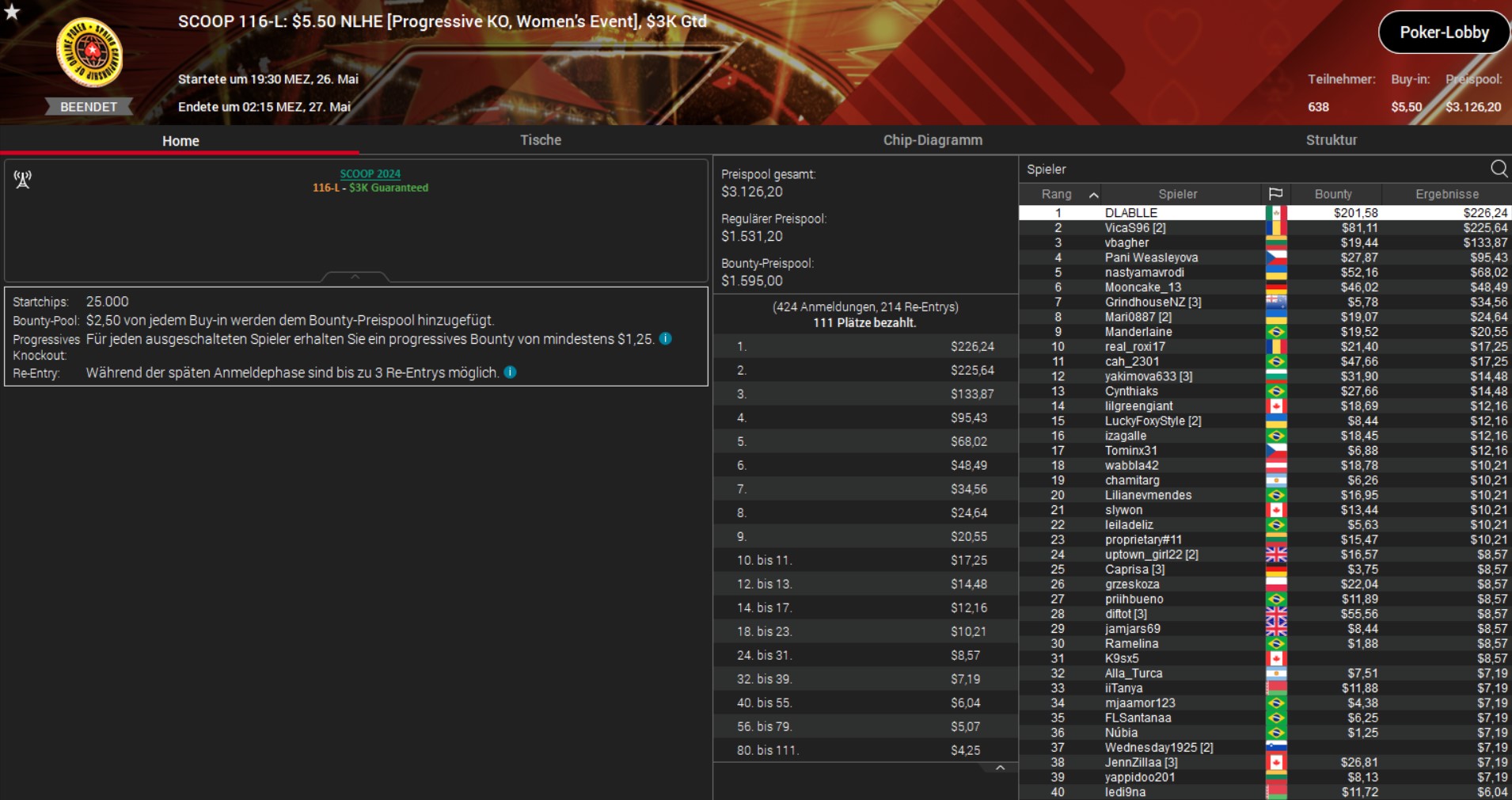The height and width of the screenshot is (800, 1512).
Task: Click DLABLLE's country flag icon
Action: 1275,213
